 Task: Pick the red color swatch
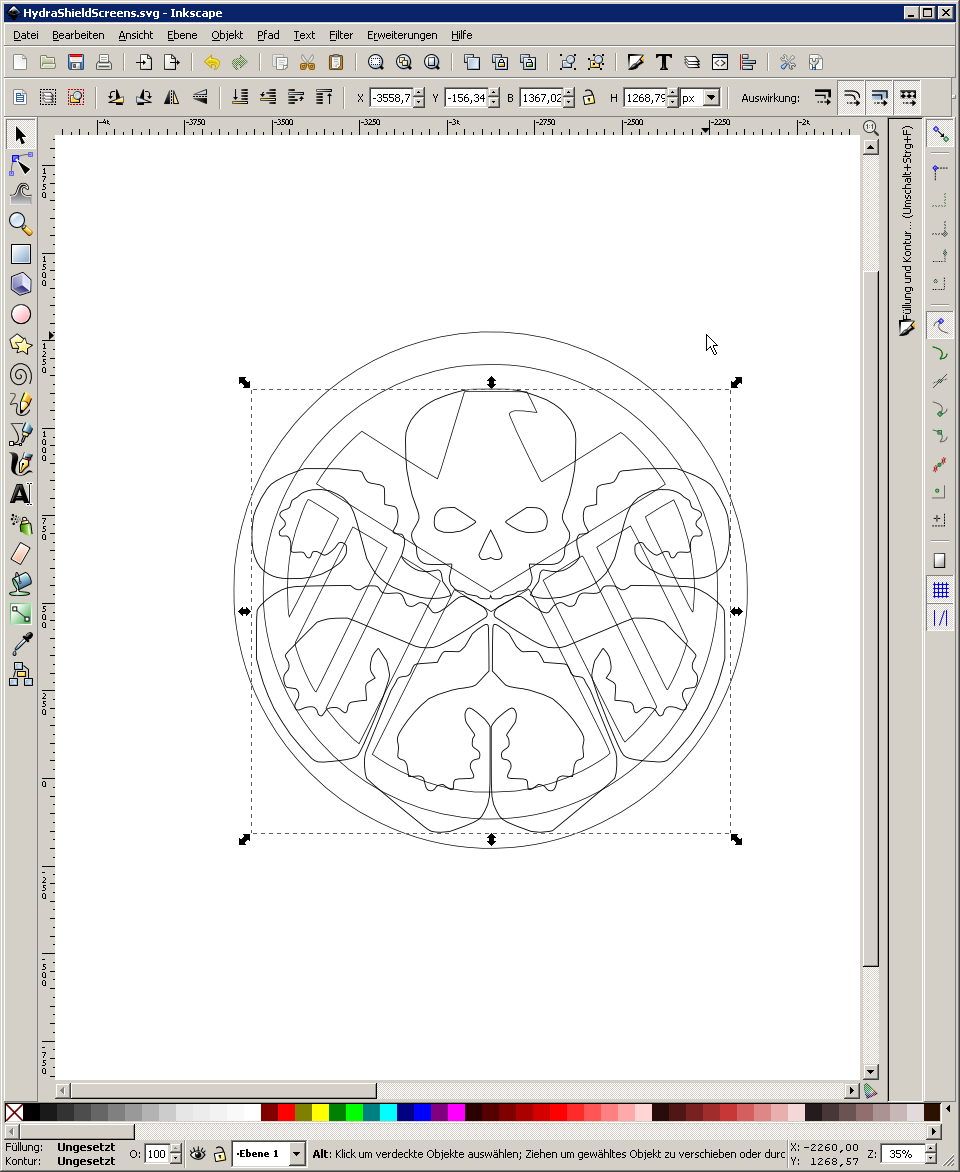pos(286,1112)
